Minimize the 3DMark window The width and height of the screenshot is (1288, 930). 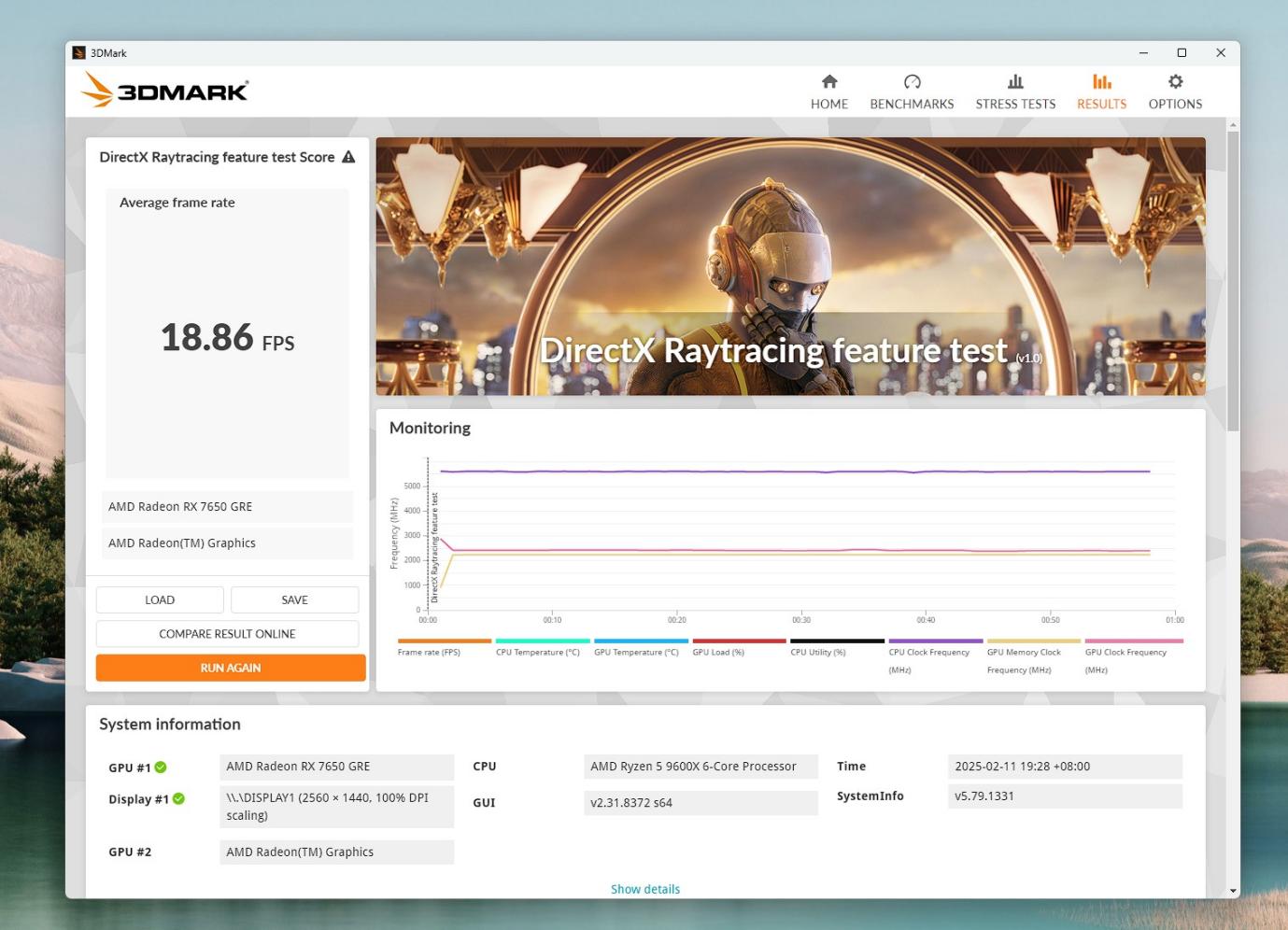(x=1143, y=53)
